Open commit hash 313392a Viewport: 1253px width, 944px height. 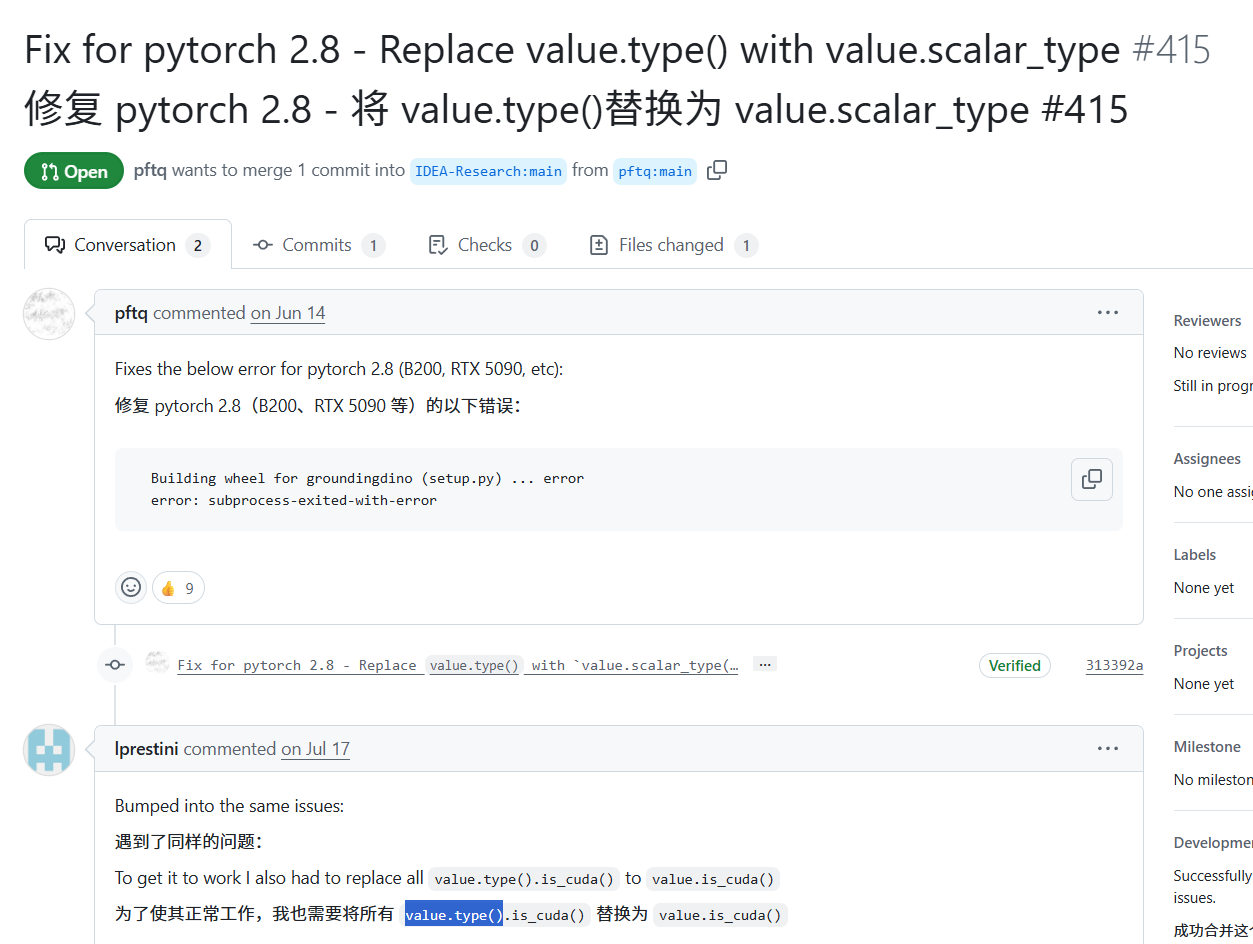[1114, 665]
